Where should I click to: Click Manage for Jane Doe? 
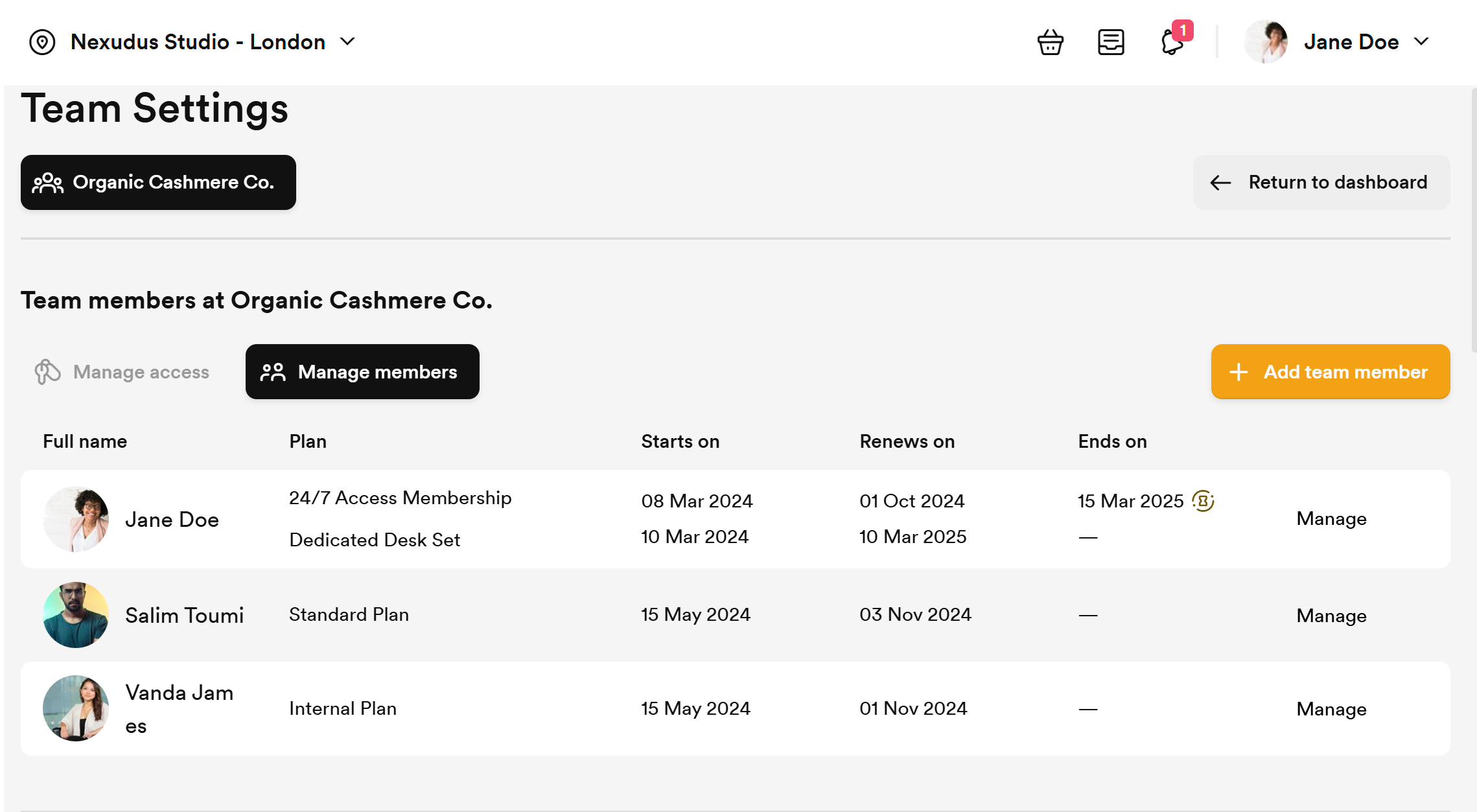(x=1332, y=518)
